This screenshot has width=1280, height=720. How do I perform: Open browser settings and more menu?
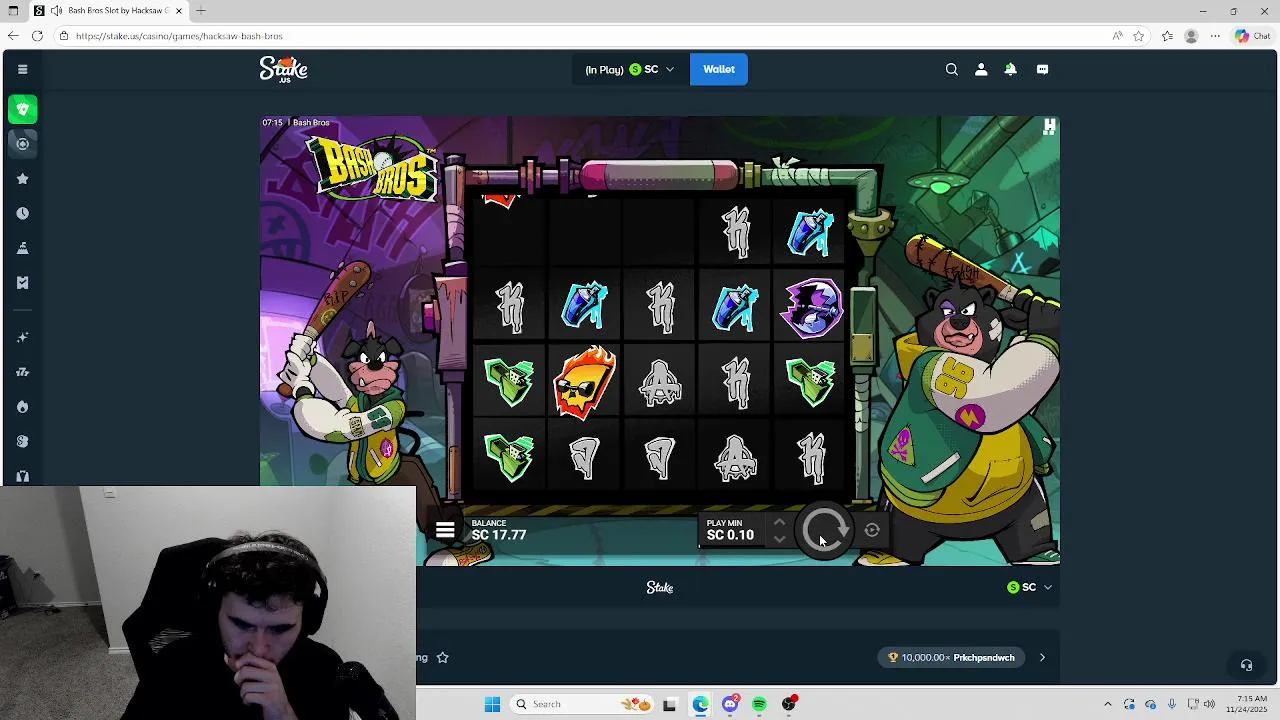click(x=1215, y=36)
